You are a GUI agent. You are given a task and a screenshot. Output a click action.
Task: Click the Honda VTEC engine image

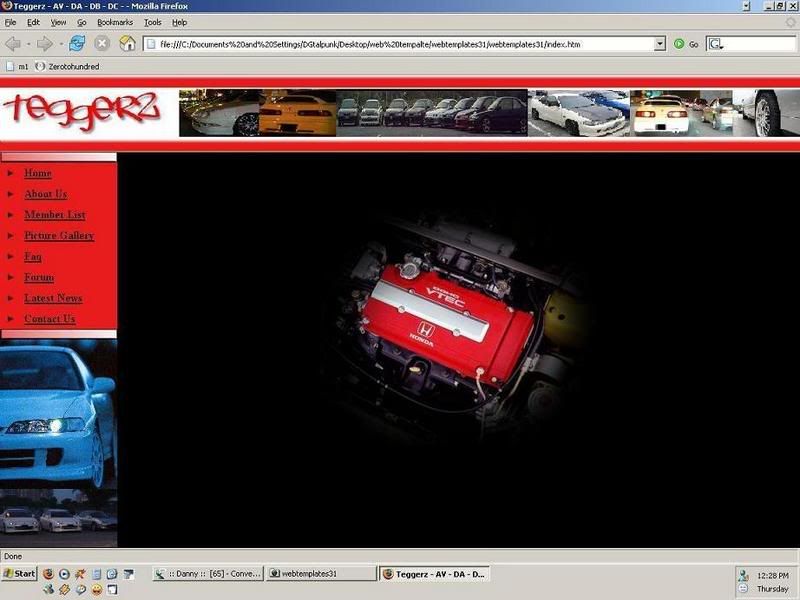tap(456, 328)
